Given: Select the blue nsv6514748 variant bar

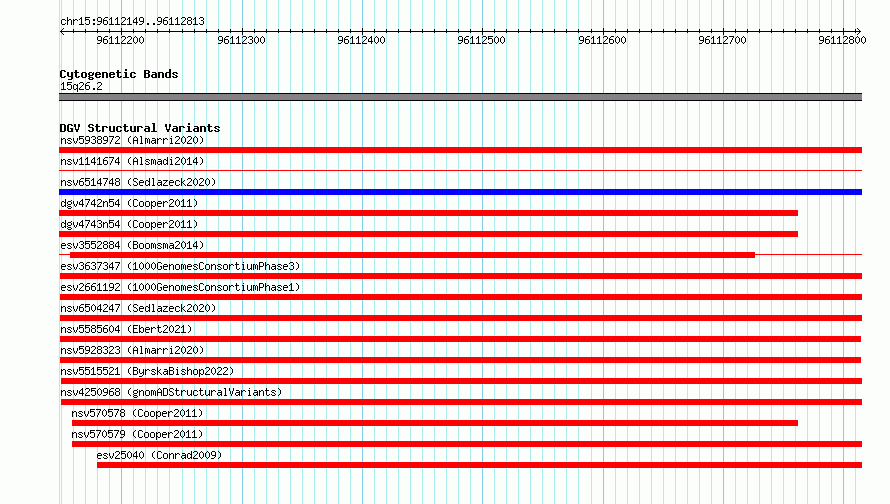Looking at the screenshot, I should 460,192.
